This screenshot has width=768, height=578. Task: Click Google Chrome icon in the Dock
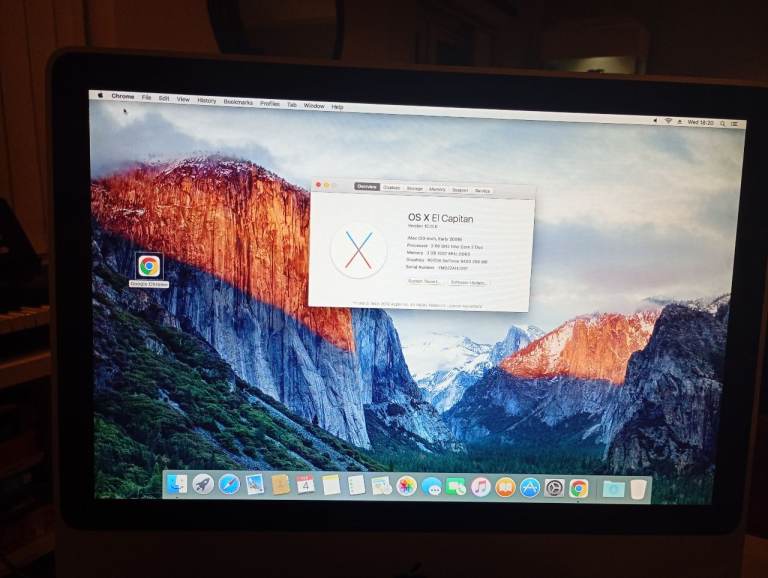click(579, 488)
